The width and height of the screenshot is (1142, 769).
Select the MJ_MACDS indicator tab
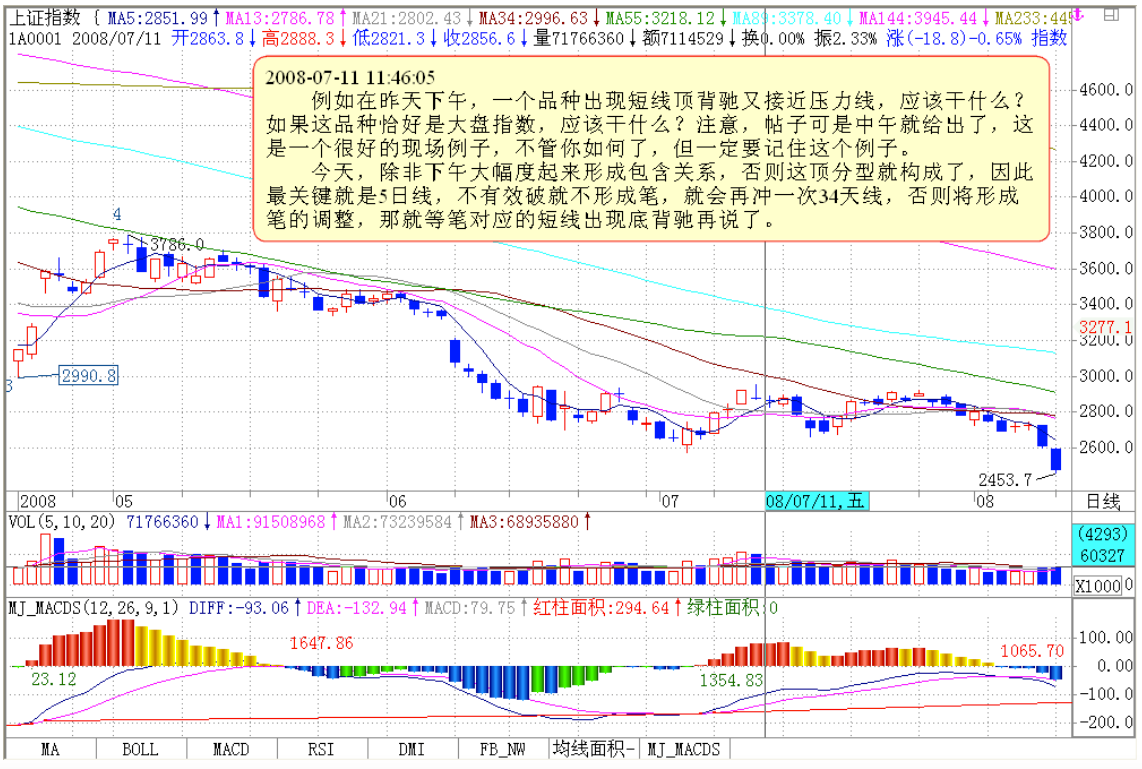(684, 749)
